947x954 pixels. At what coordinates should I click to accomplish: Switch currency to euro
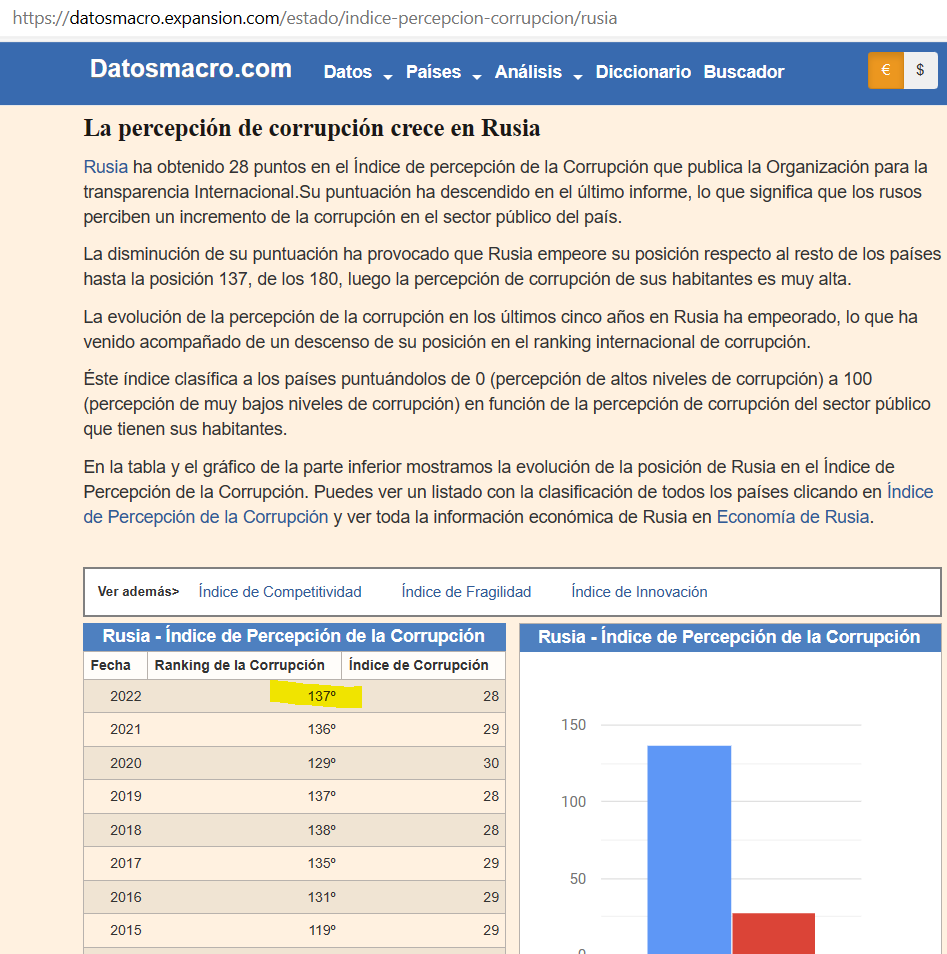(886, 71)
